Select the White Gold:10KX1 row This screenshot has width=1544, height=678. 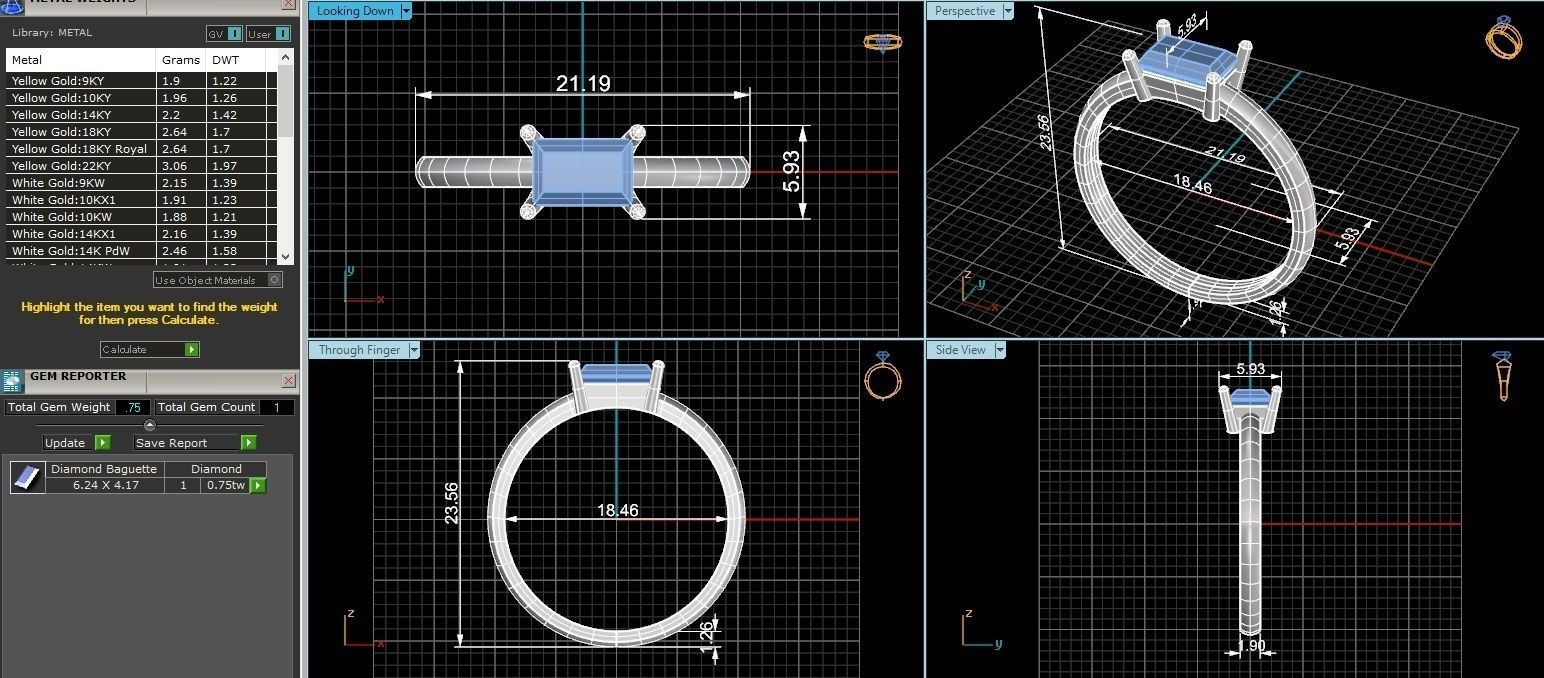(x=142, y=200)
